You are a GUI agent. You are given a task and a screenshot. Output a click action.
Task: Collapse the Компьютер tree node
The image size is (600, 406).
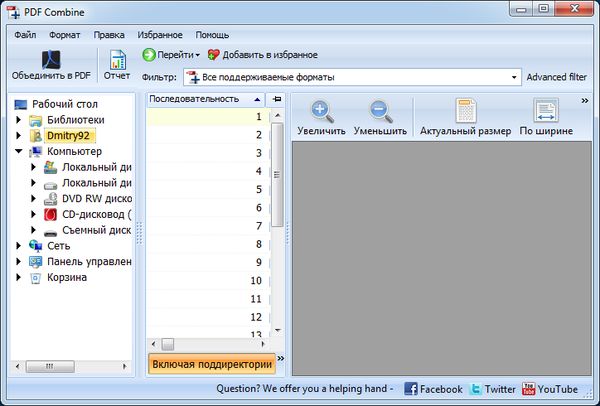(x=19, y=151)
